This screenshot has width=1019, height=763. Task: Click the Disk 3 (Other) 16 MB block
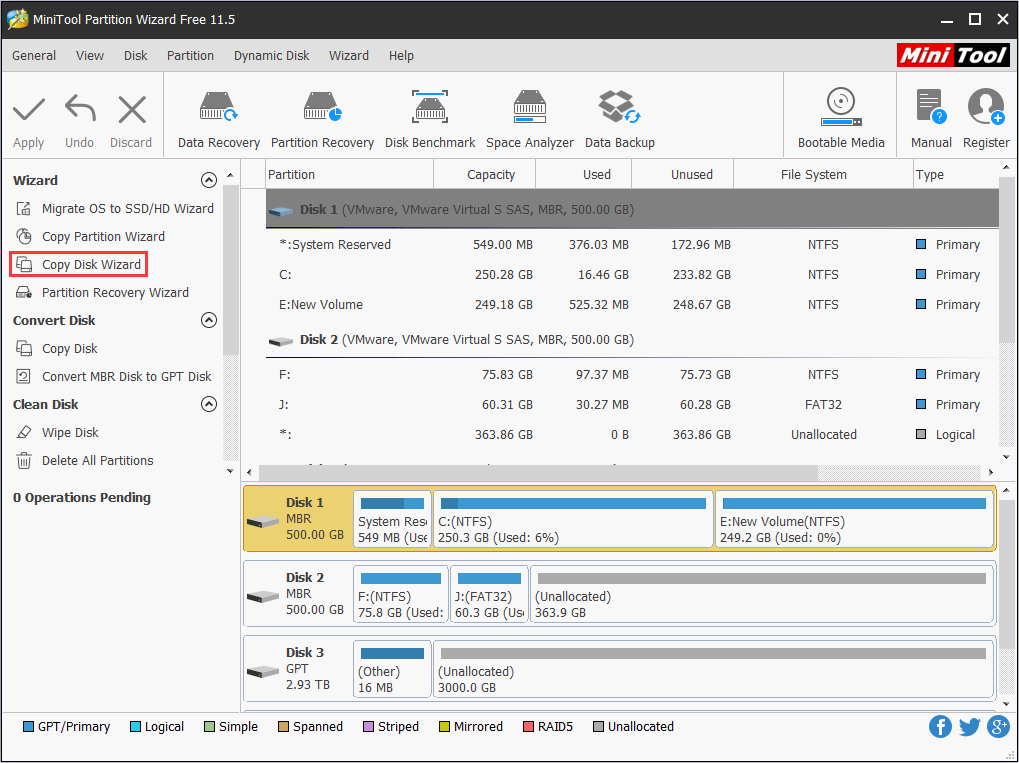click(x=392, y=668)
